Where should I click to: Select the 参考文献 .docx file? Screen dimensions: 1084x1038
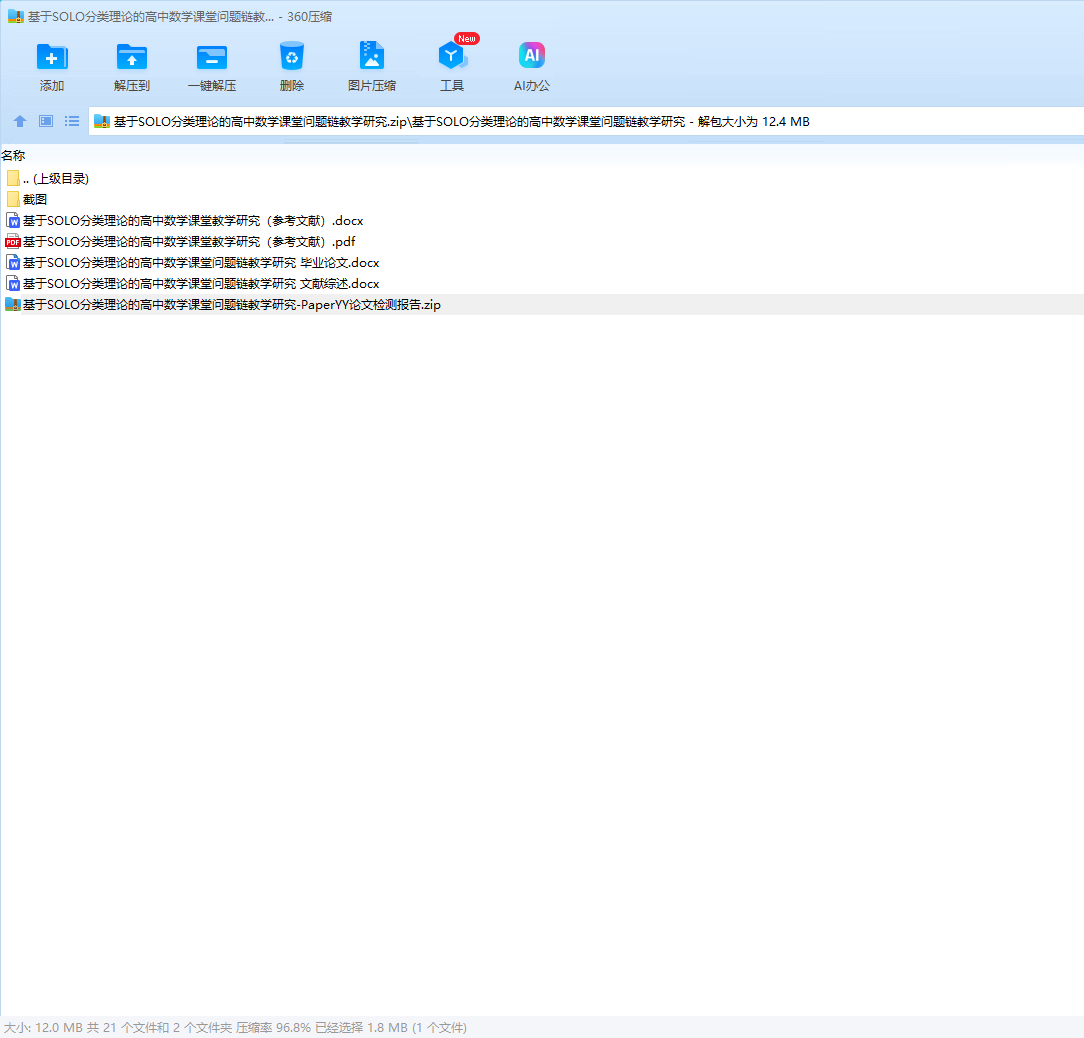tap(542, 221)
